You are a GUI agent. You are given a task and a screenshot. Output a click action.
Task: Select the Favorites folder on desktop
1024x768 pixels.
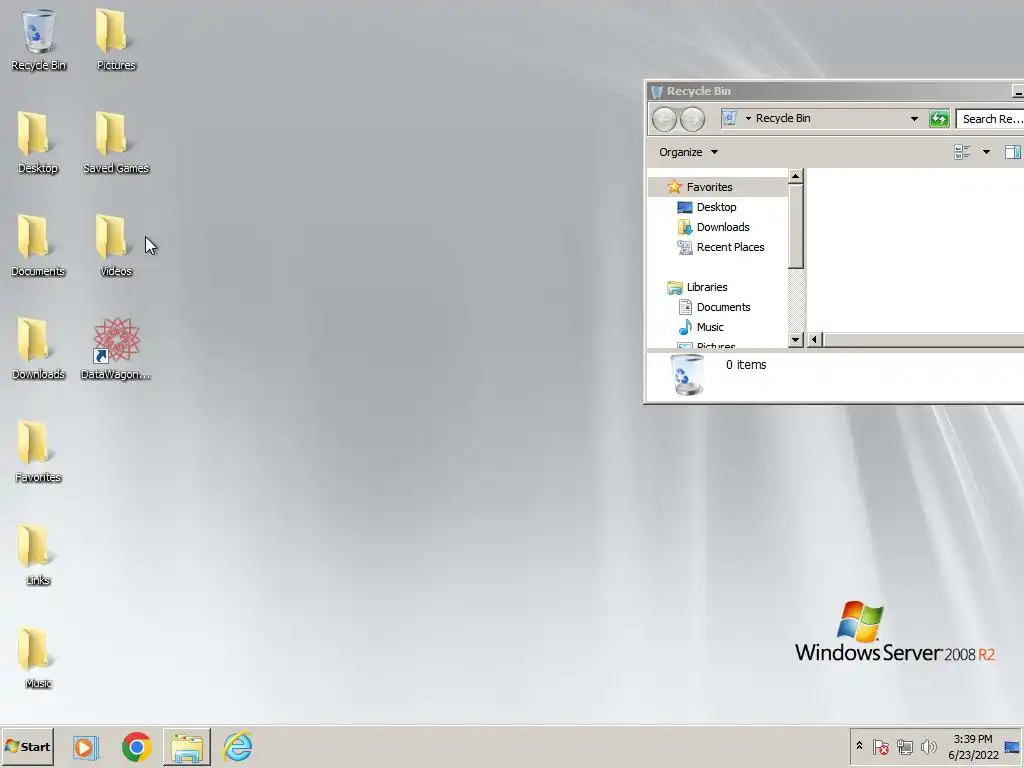click(x=38, y=452)
